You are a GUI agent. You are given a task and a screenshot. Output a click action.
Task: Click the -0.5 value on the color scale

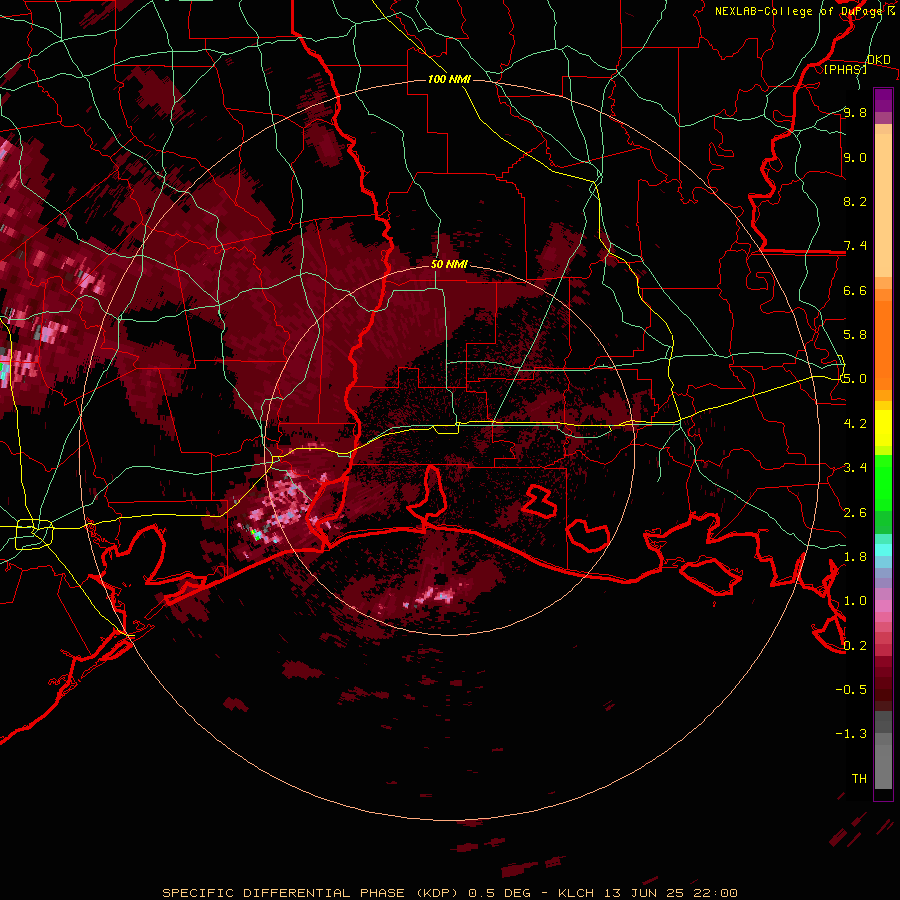click(851, 689)
